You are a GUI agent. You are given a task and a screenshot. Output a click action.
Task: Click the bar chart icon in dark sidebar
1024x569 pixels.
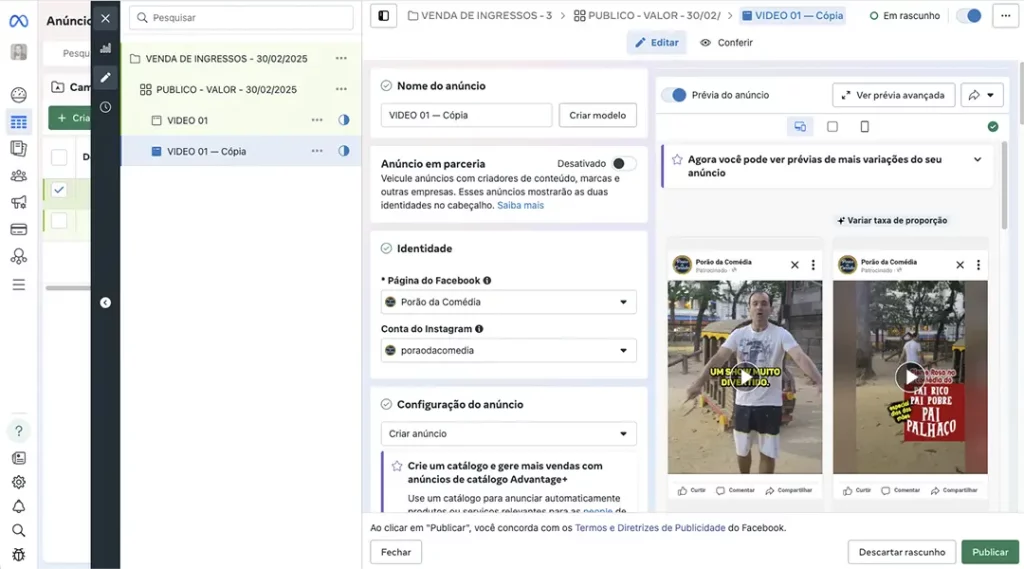point(105,48)
